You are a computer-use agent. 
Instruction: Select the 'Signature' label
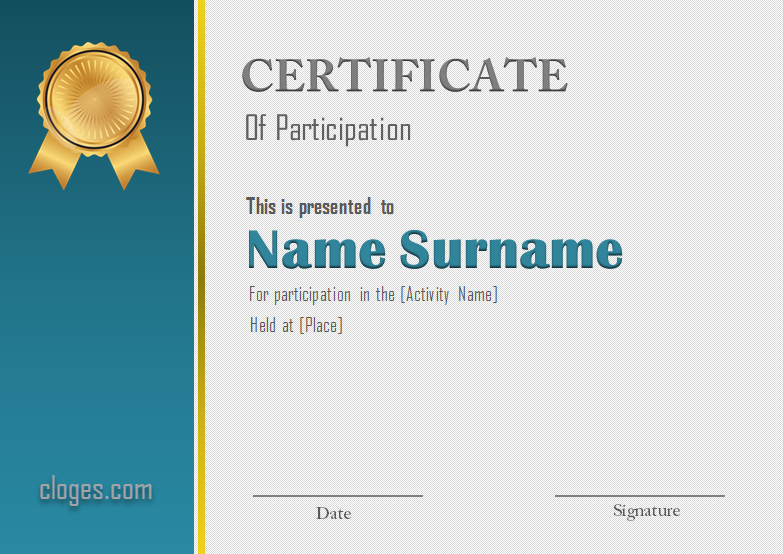[x=646, y=511]
